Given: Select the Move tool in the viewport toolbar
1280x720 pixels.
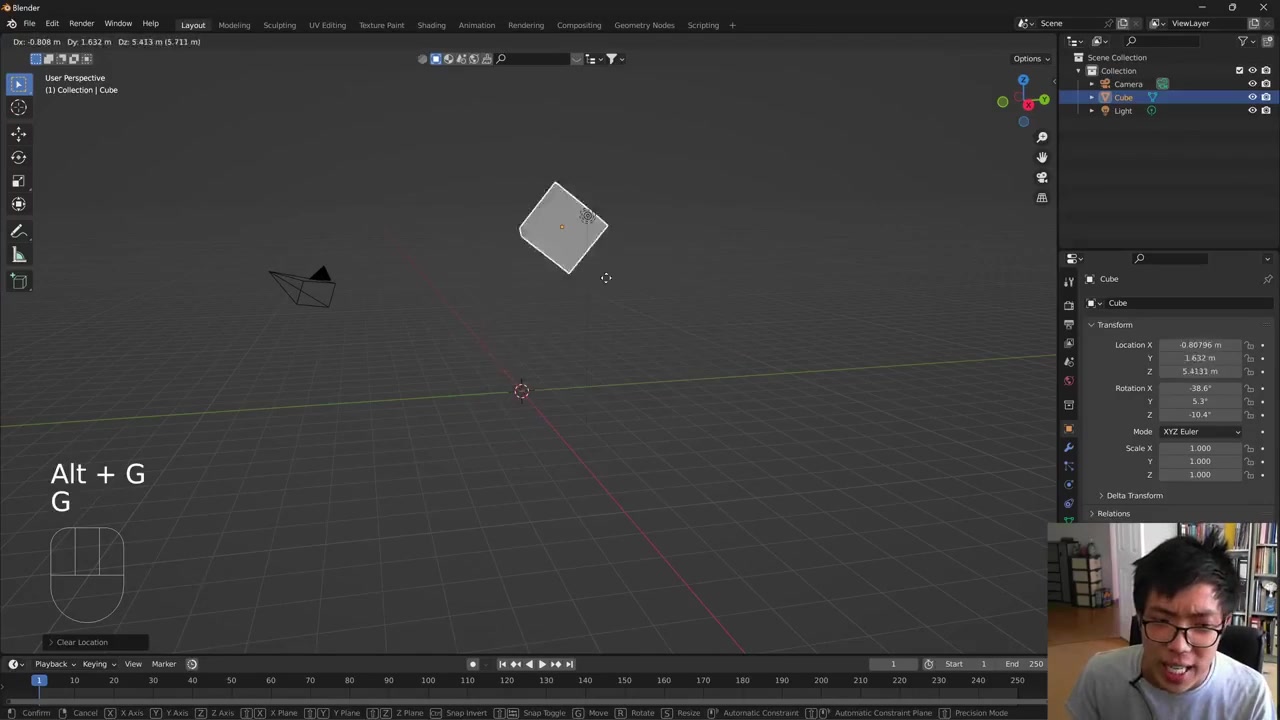Looking at the screenshot, I should (18, 133).
